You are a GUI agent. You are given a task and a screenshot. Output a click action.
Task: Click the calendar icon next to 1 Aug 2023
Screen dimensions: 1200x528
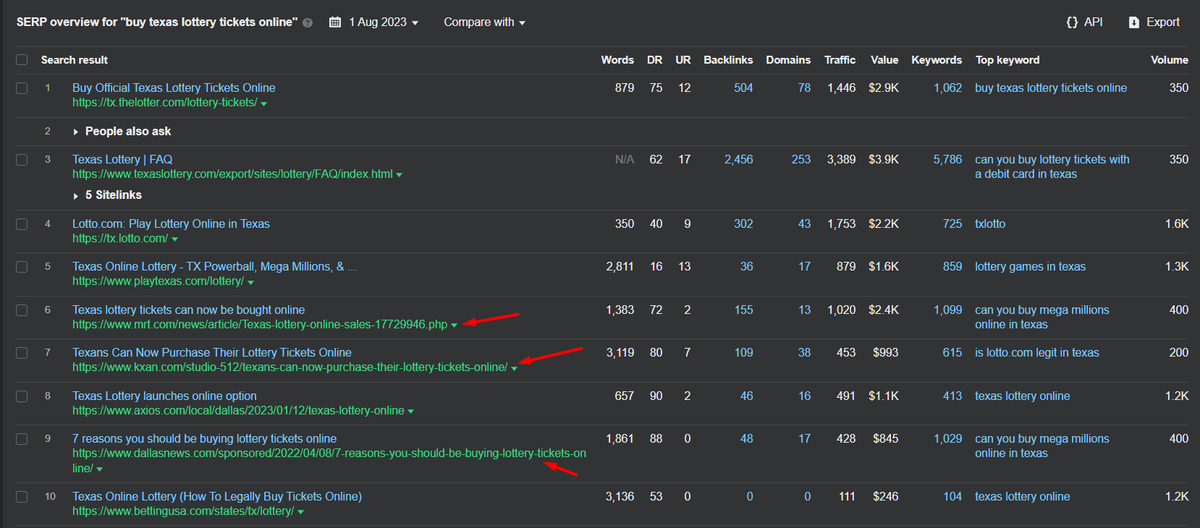click(x=336, y=22)
